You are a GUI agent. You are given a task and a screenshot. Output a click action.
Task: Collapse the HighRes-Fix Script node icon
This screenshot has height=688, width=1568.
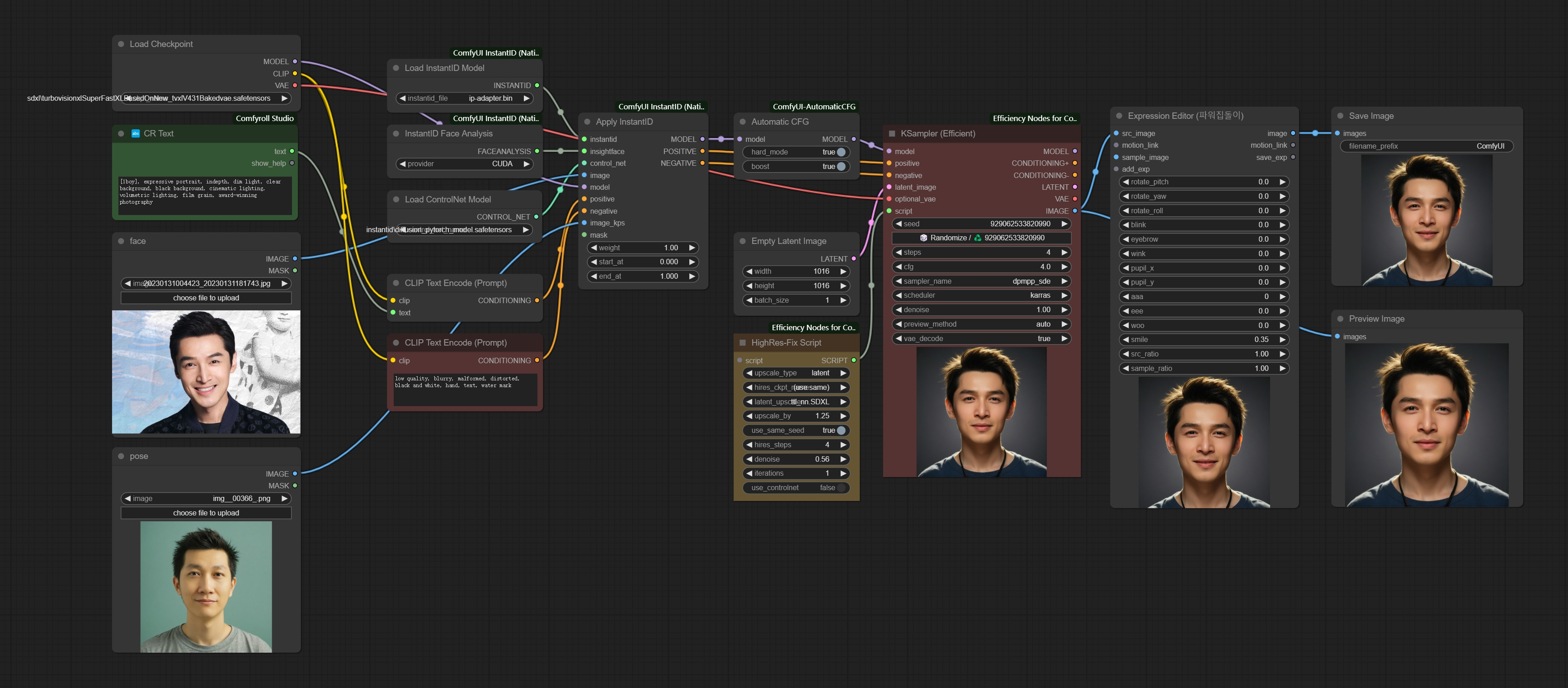(x=743, y=342)
